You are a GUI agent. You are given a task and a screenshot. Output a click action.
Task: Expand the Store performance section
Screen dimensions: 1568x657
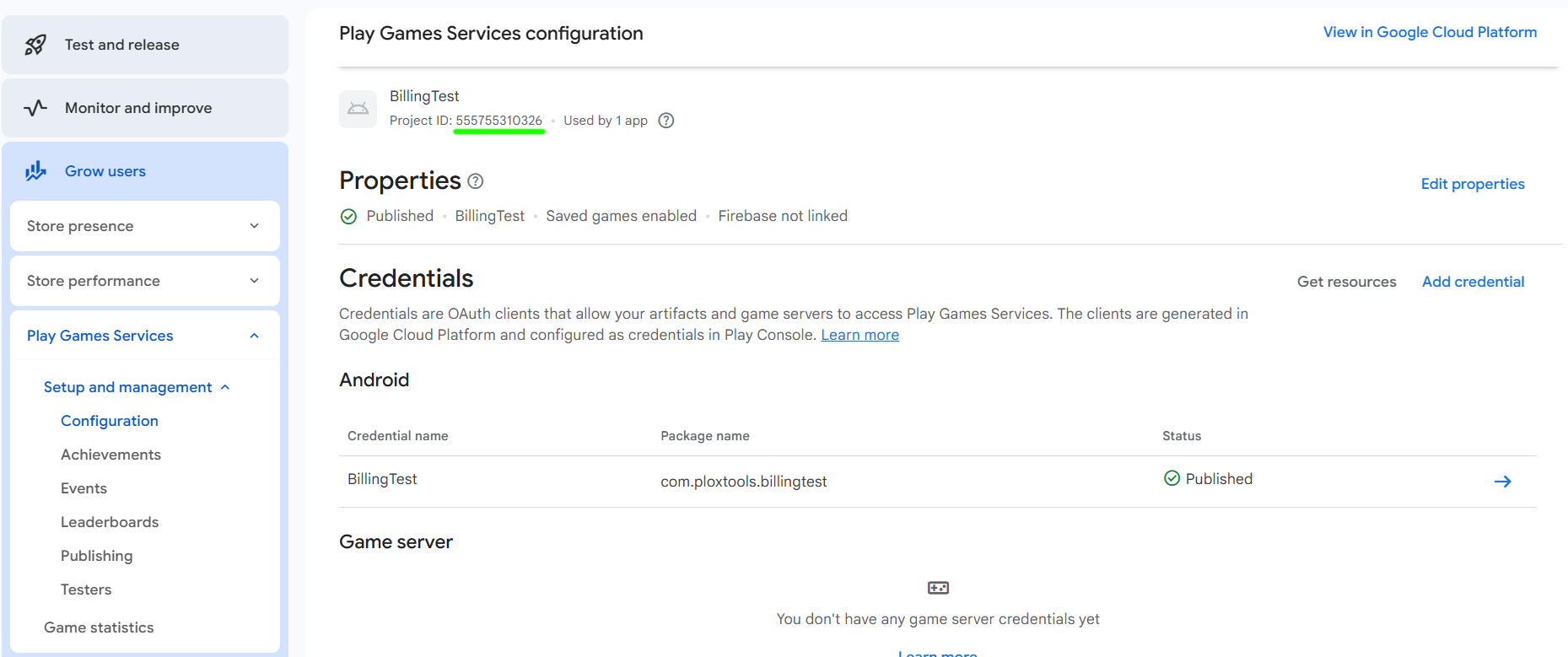tap(254, 281)
